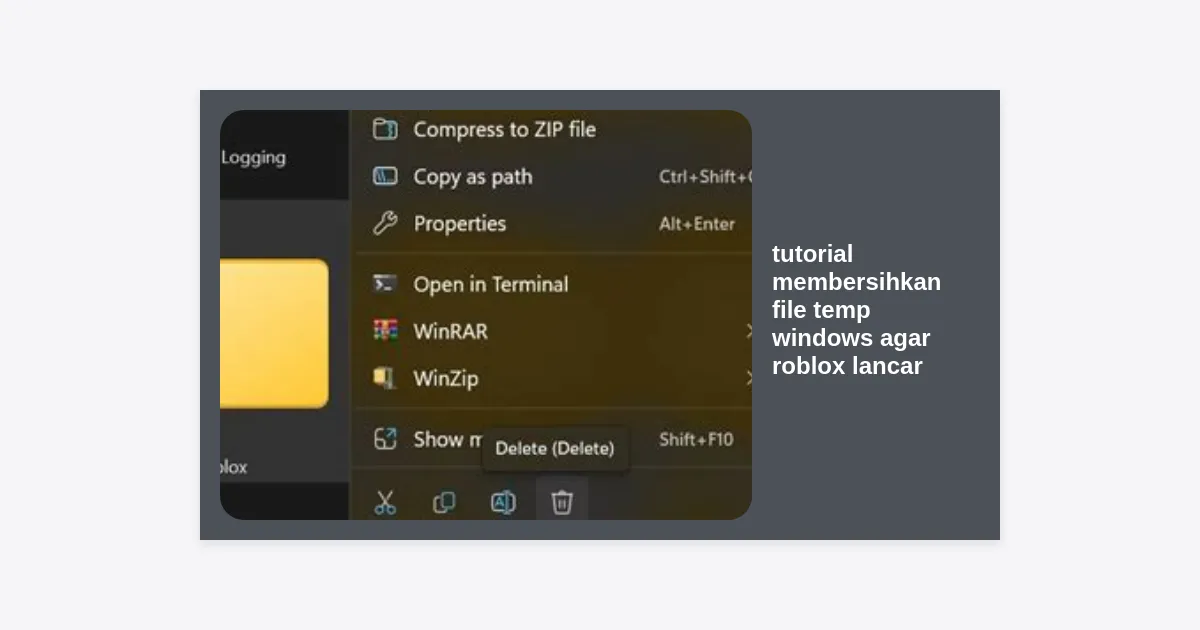Click the Copy as path icon
The height and width of the screenshot is (630, 1200).
point(385,177)
